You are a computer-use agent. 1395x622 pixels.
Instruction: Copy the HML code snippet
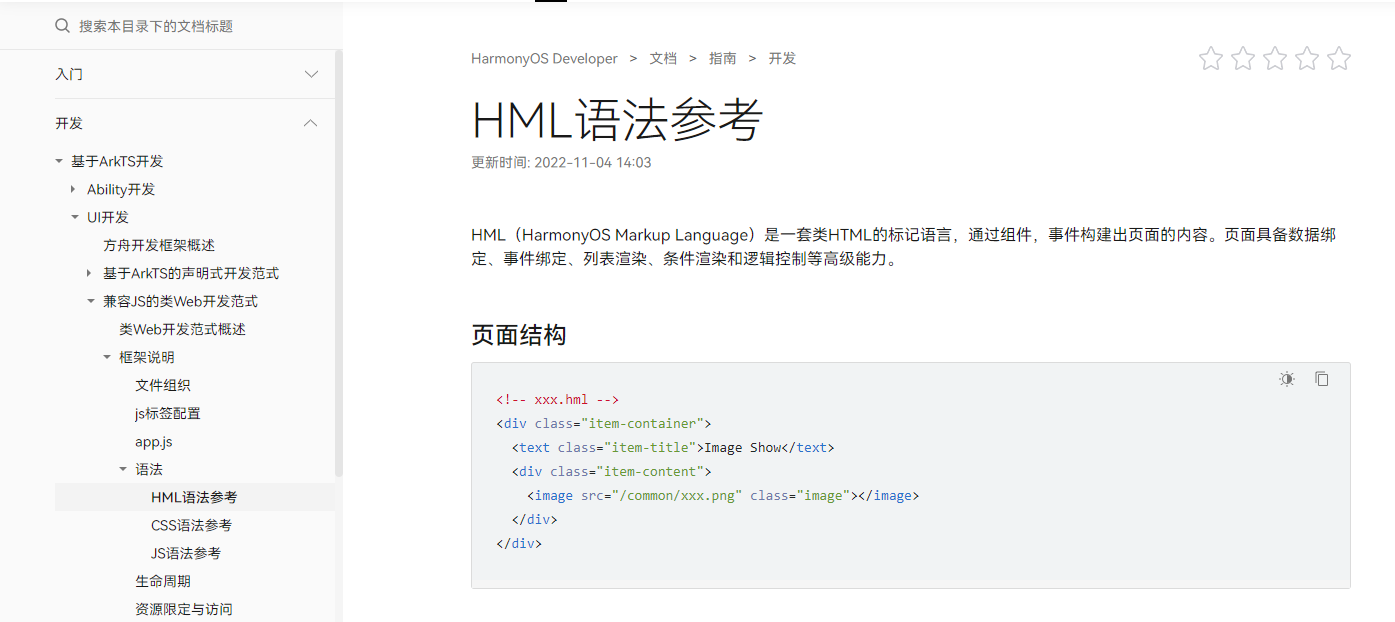(x=1322, y=379)
